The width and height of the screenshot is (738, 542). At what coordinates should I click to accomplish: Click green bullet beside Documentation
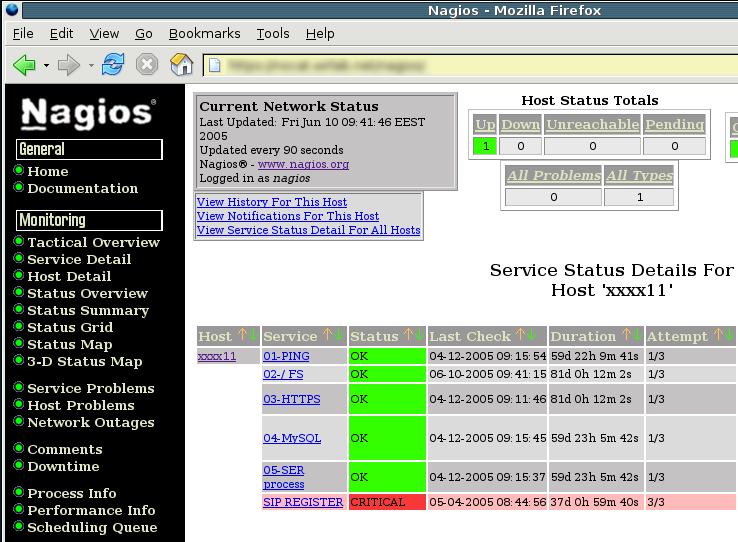(x=18, y=187)
